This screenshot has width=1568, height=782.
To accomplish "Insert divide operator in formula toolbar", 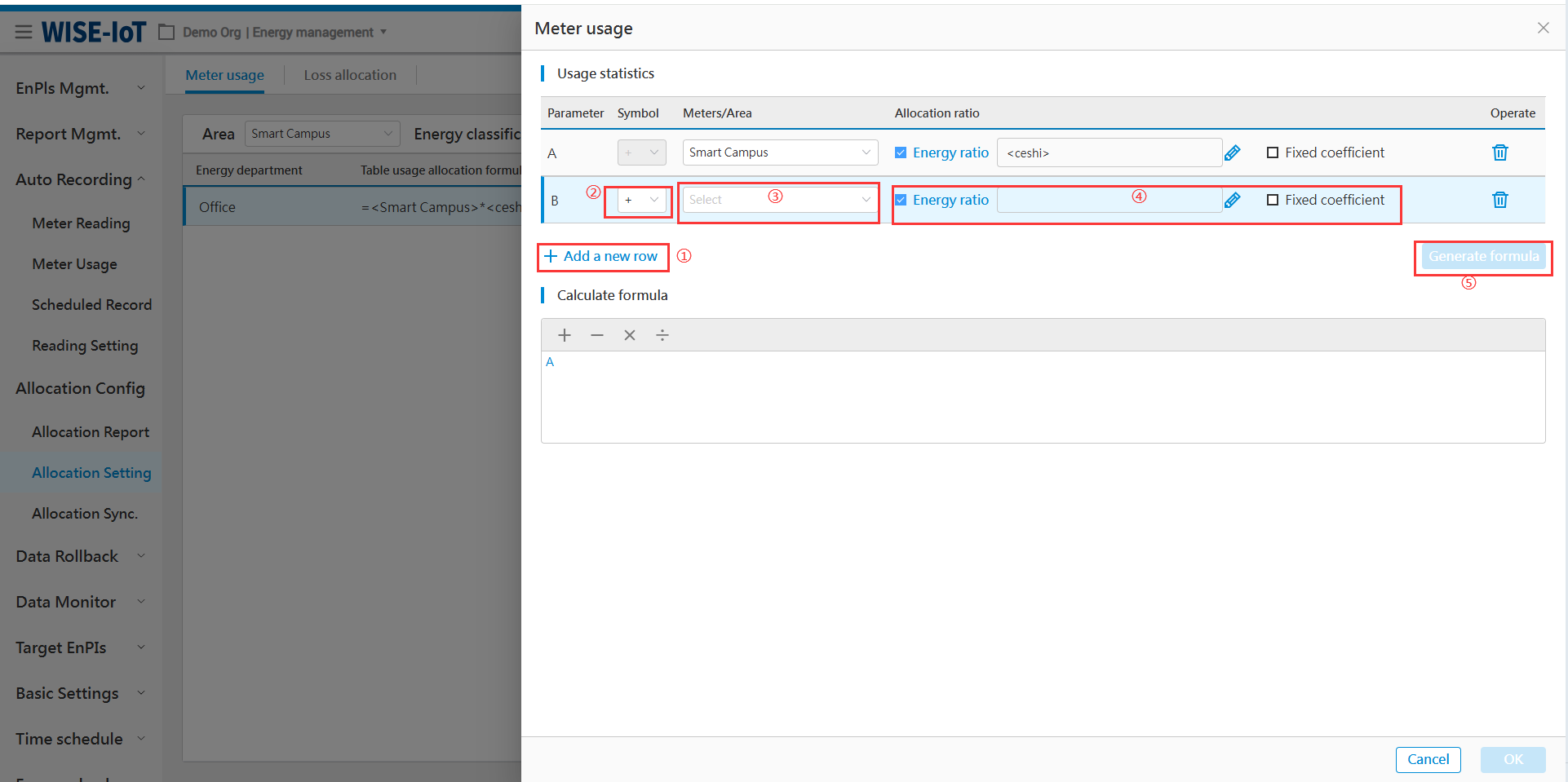I will 662,335.
